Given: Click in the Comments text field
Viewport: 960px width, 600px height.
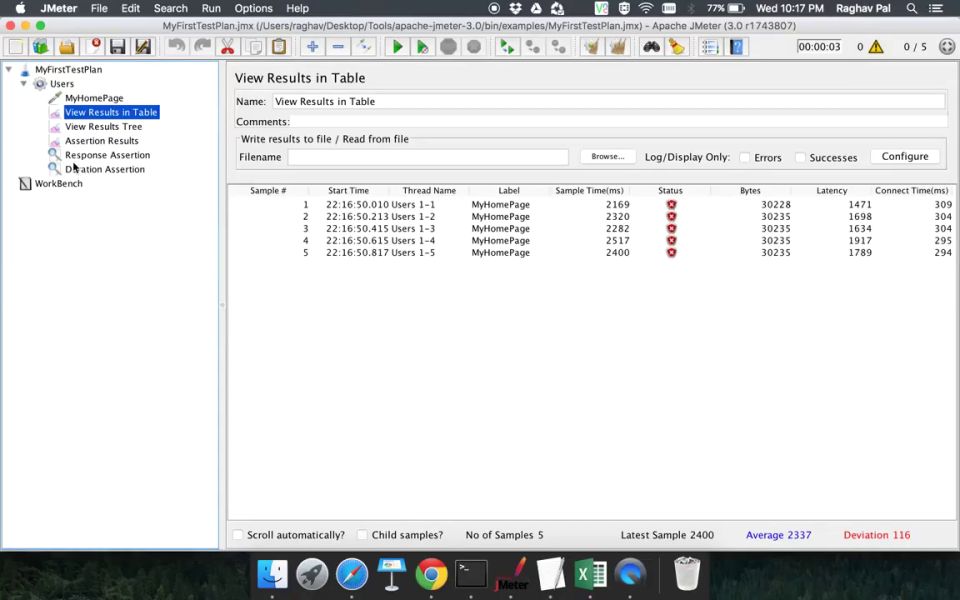Looking at the screenshot, I should tap(618, 122).
